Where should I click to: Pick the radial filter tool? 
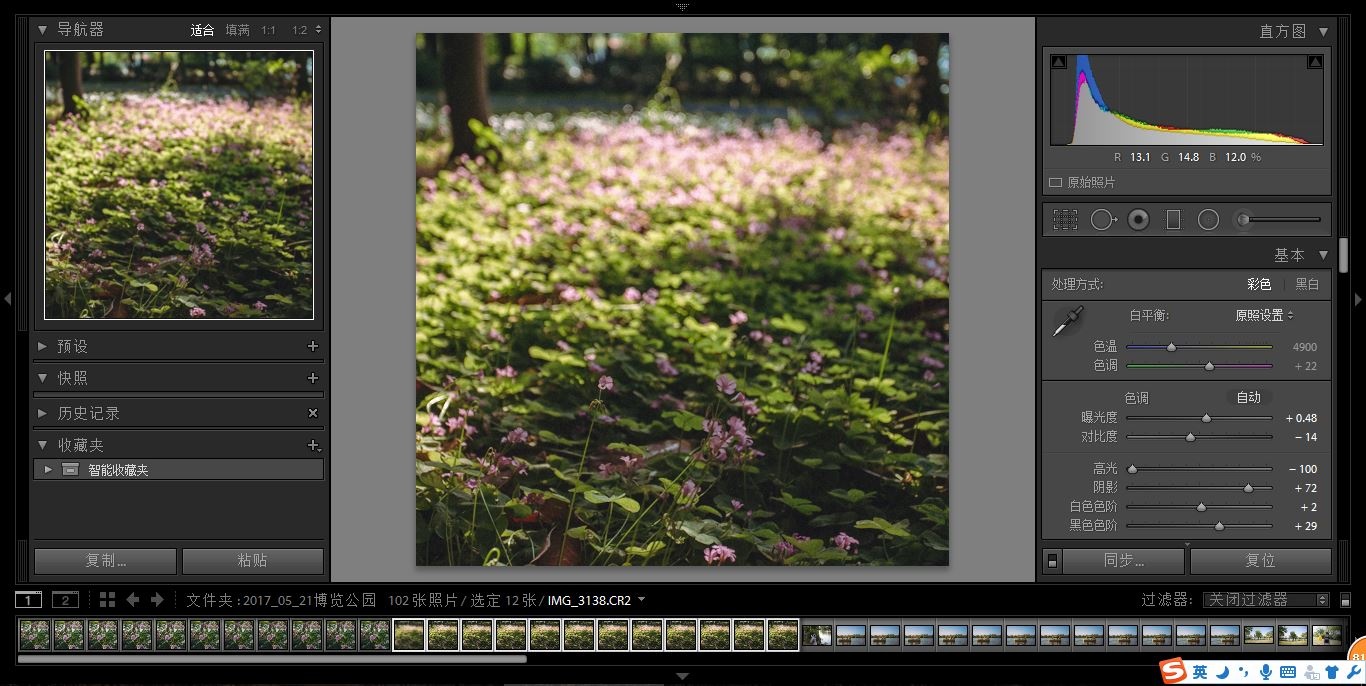coord(1208,220)
